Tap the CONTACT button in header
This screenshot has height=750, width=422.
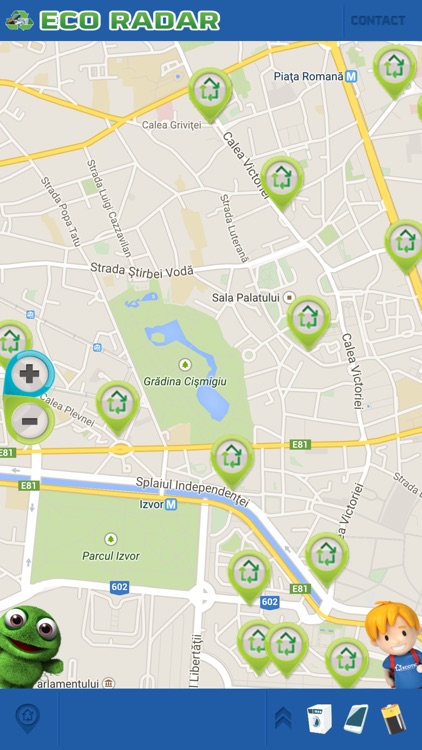378,21
